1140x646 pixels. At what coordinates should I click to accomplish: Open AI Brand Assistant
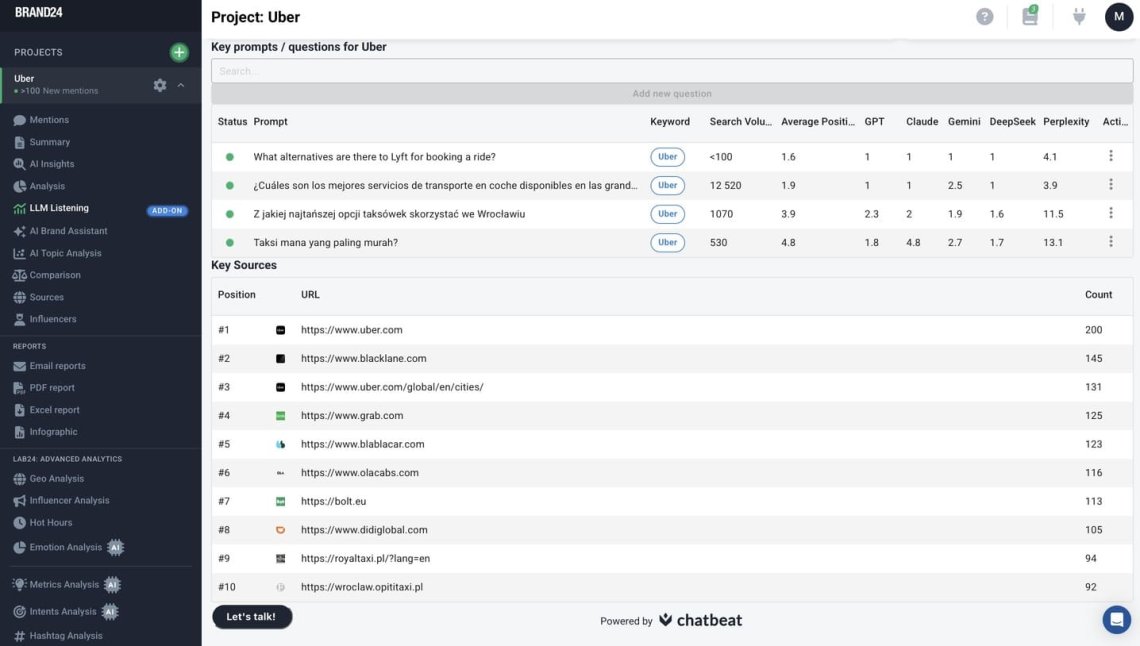(x=68, y=231)
